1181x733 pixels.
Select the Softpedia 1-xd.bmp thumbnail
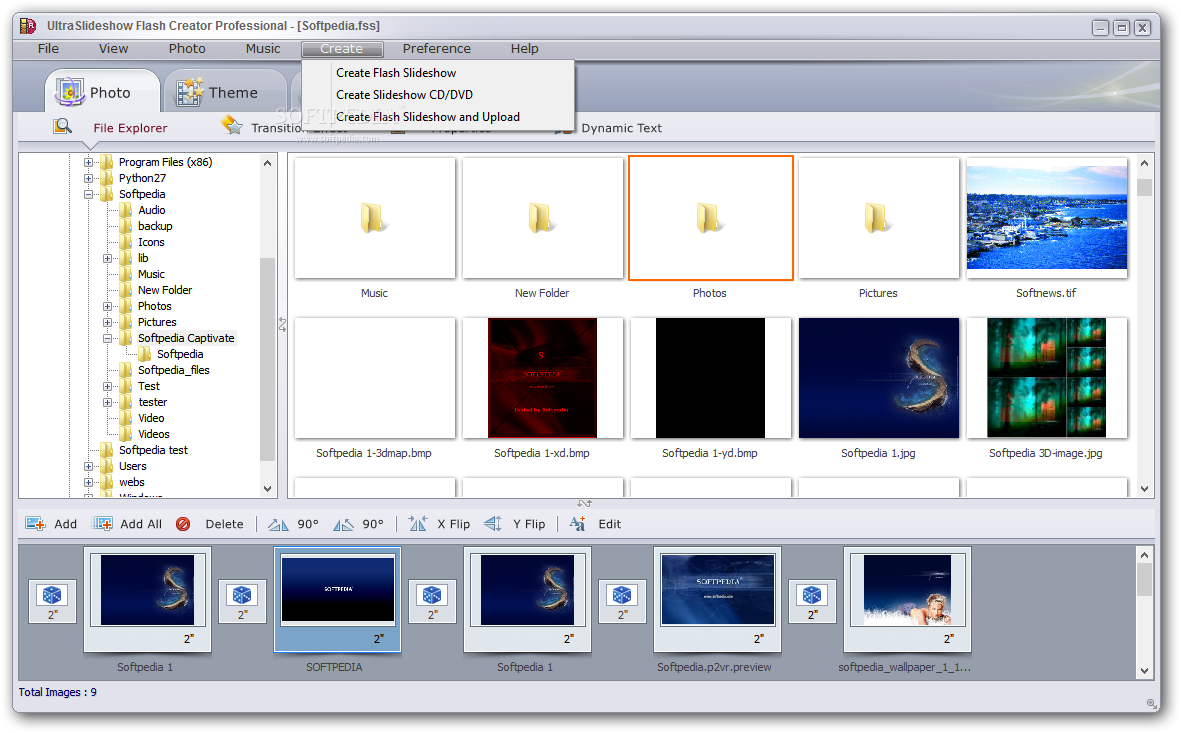point(542,378)
